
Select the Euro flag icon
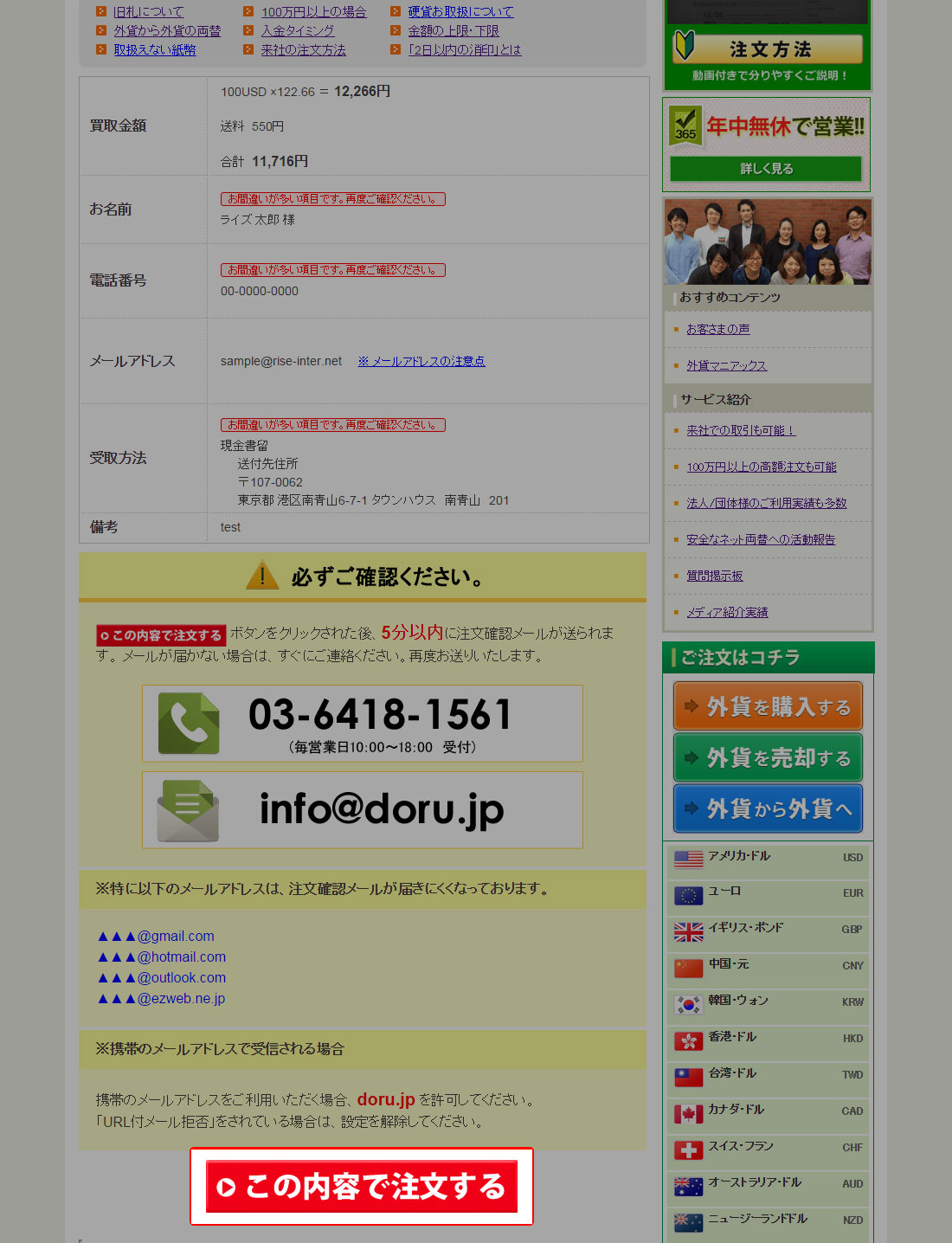tap(689, 895)
